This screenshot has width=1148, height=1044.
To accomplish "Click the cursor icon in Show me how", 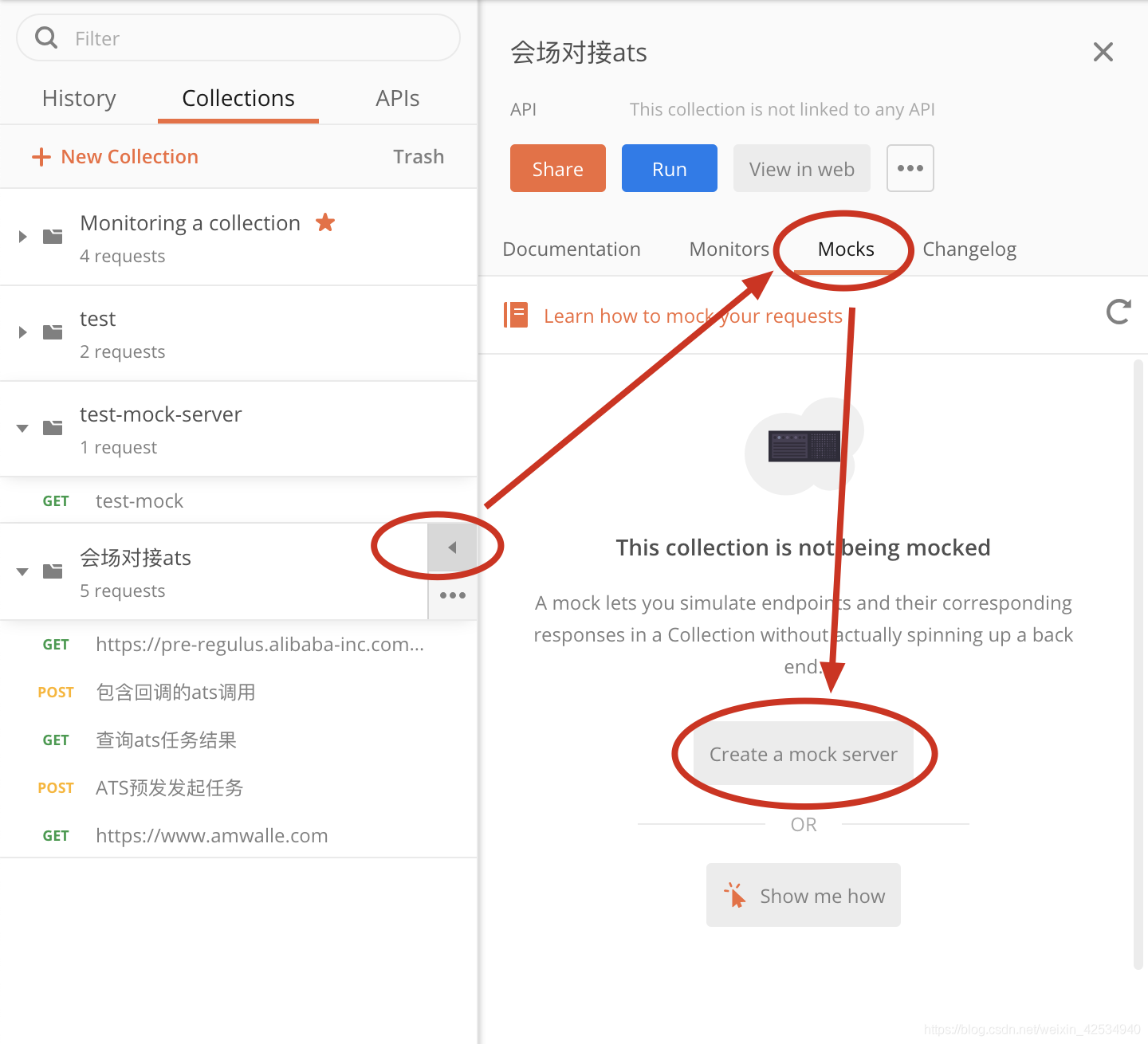I will [x=735, y=895].
